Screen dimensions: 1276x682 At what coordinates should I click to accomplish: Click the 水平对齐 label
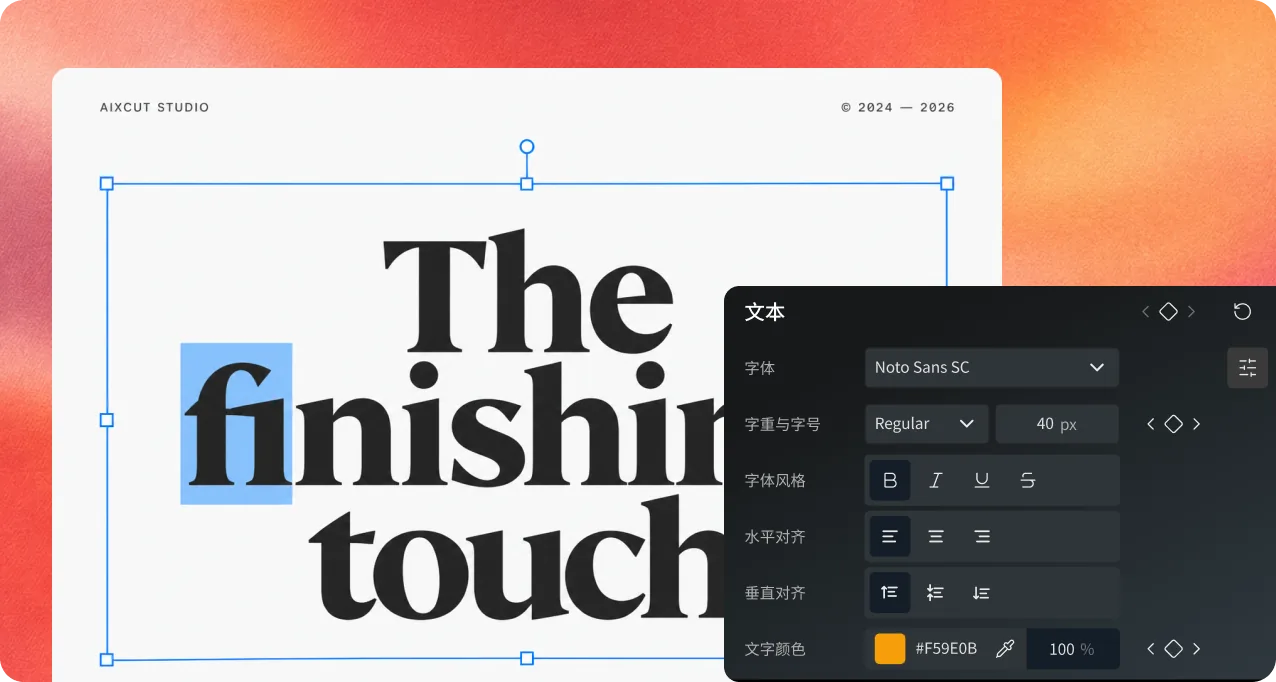click(775, 537)
